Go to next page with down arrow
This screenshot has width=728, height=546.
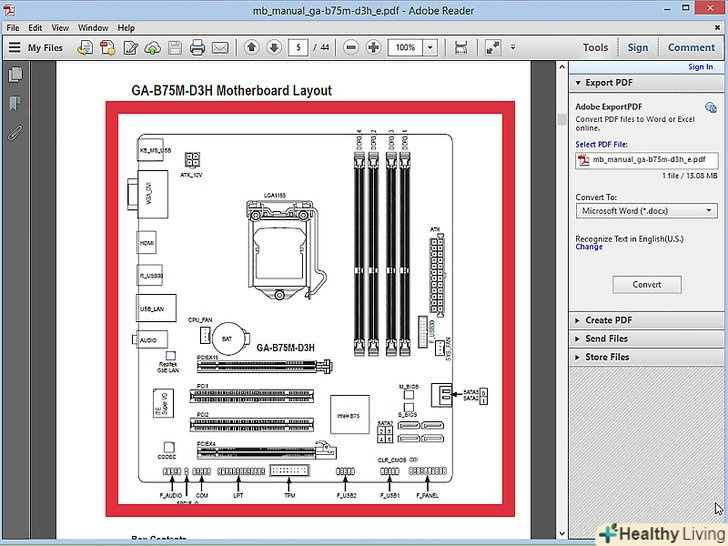(272, 47)
